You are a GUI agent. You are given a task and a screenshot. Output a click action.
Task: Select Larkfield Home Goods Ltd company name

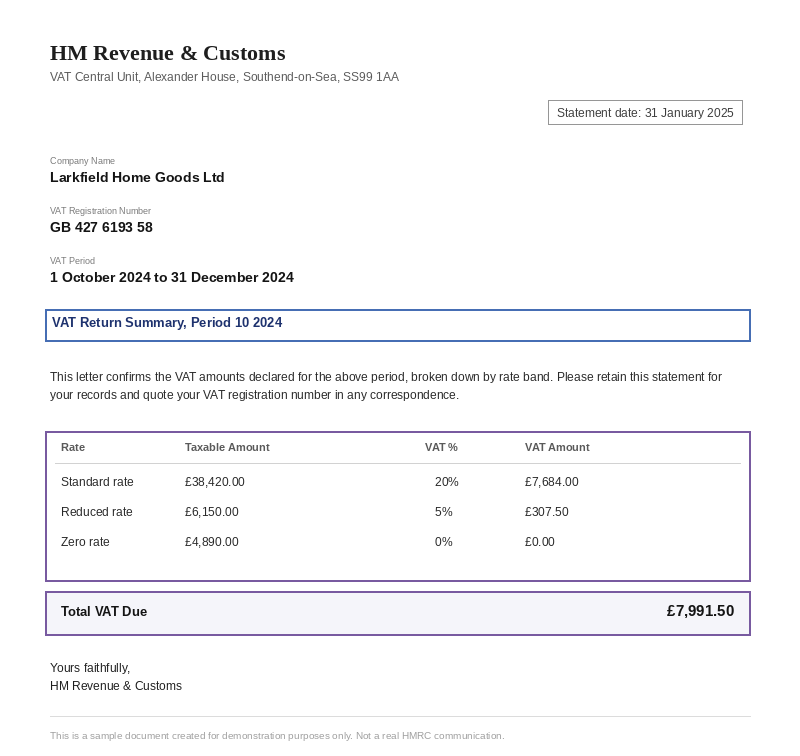tap(137, 178)
